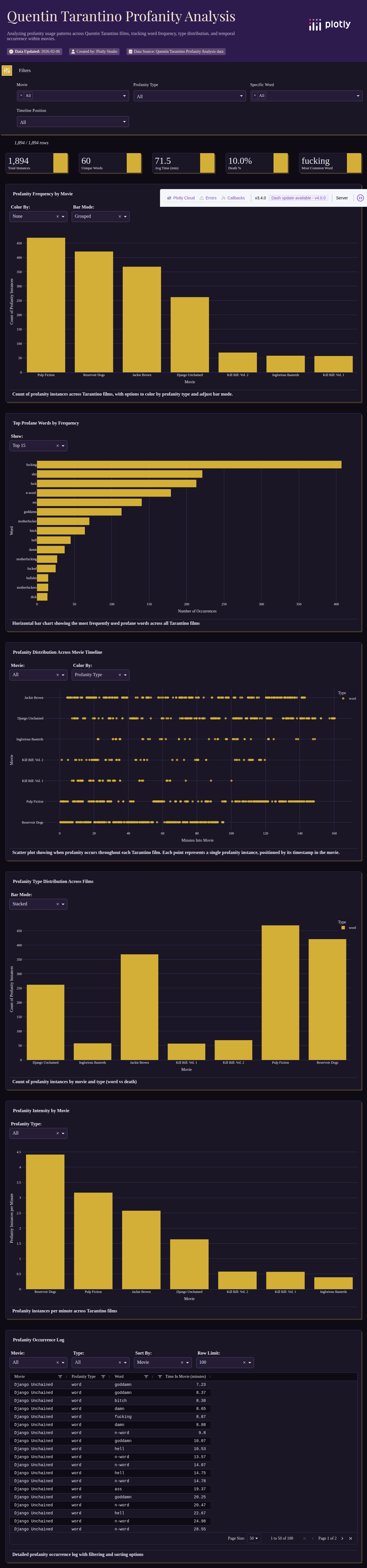The width and height of the screenshot is (367, 1568).
Task: Toggle the 'word' legend entry in timeline scatter
Action: [349, 698]
